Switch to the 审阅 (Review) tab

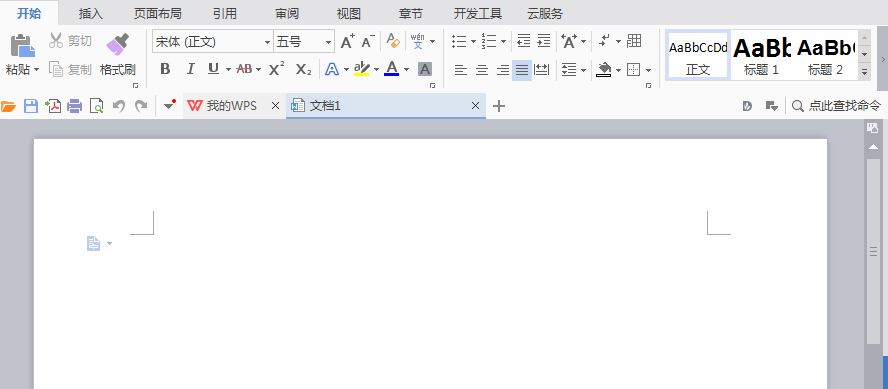[287, 14]
